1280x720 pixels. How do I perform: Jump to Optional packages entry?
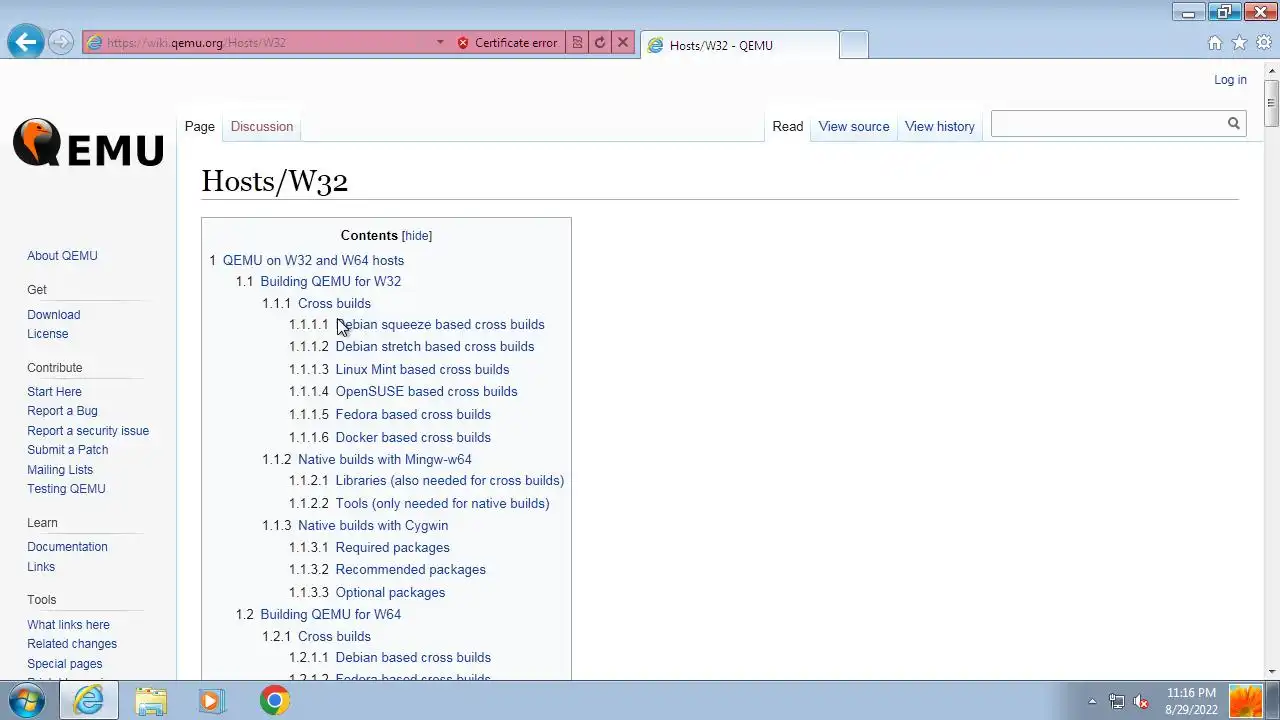(x=390, y=593)
